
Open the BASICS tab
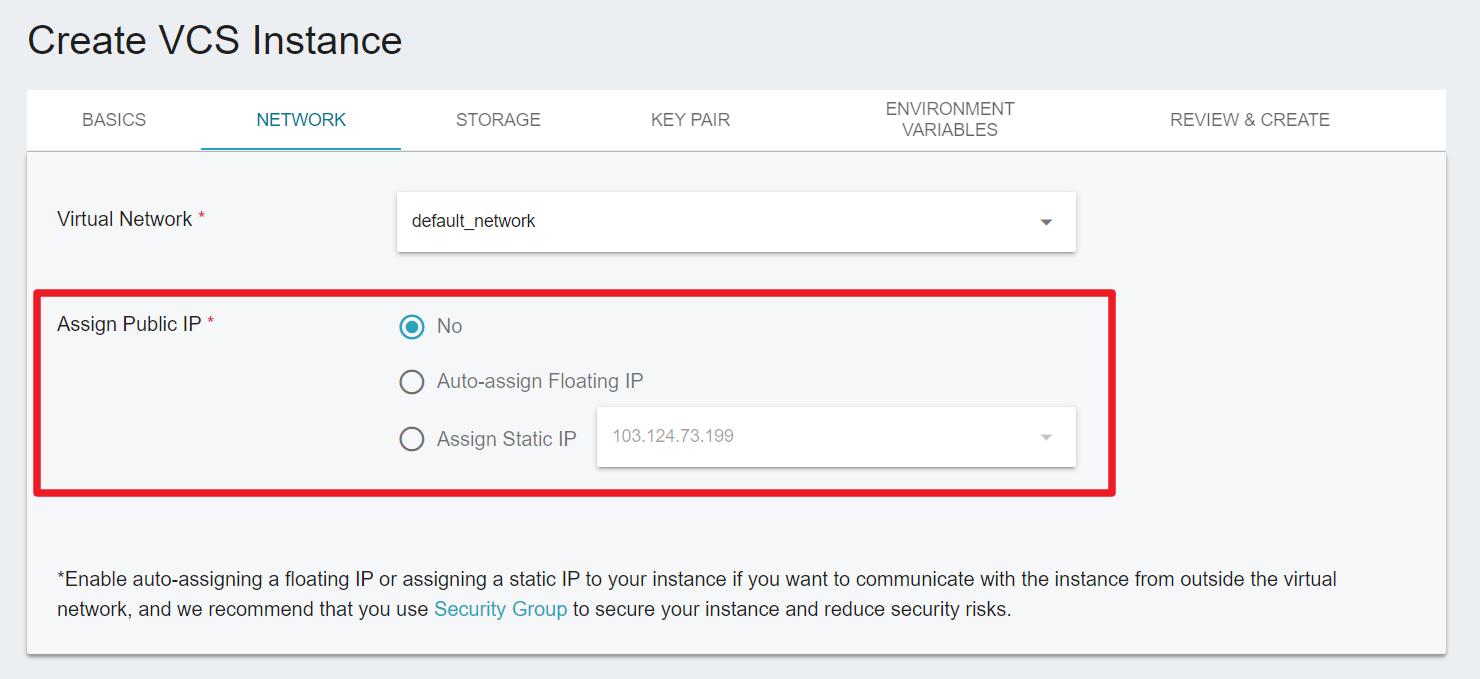114,120
